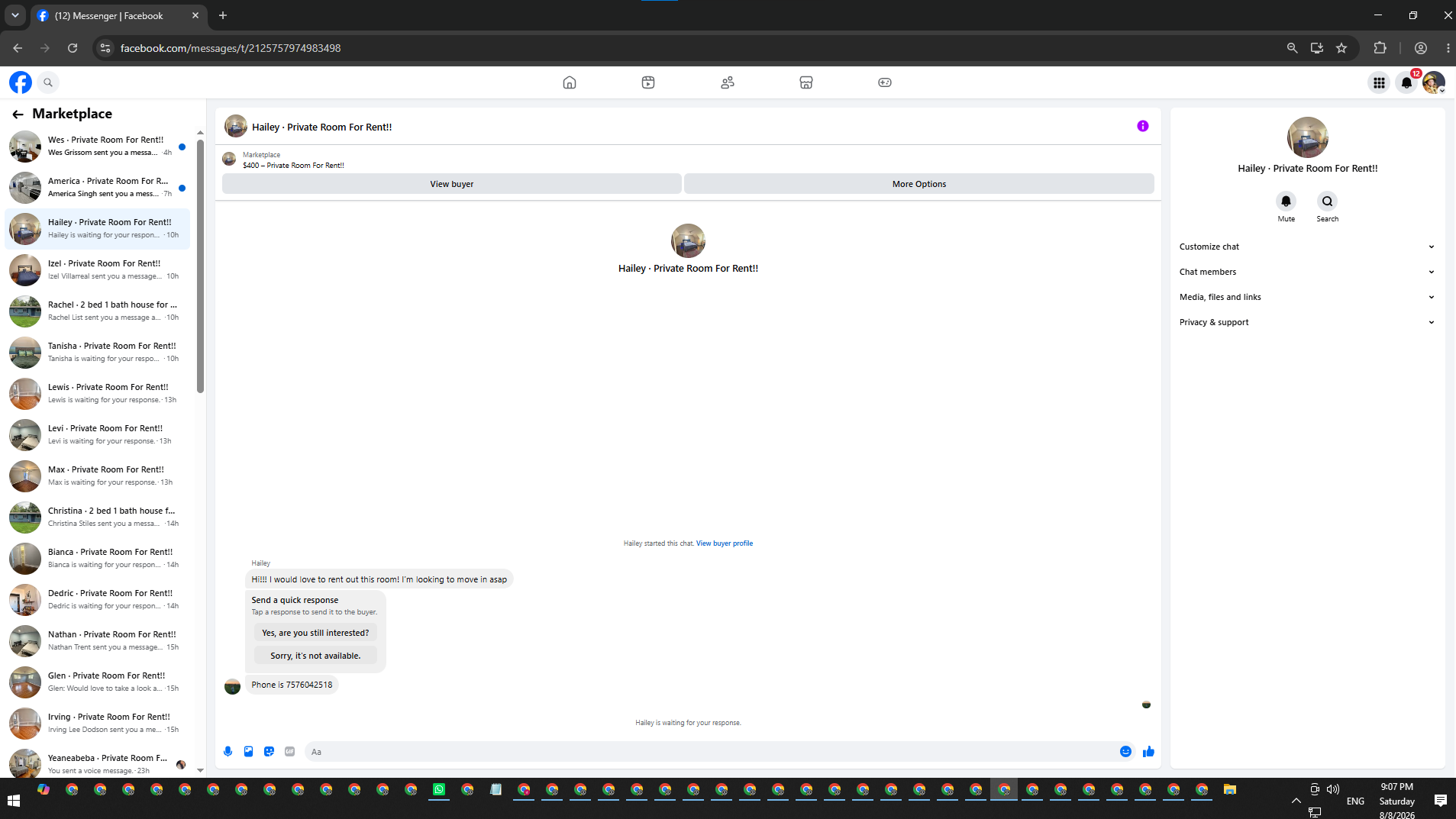Open the browser extensions puzzle icon

point(1380,48)
